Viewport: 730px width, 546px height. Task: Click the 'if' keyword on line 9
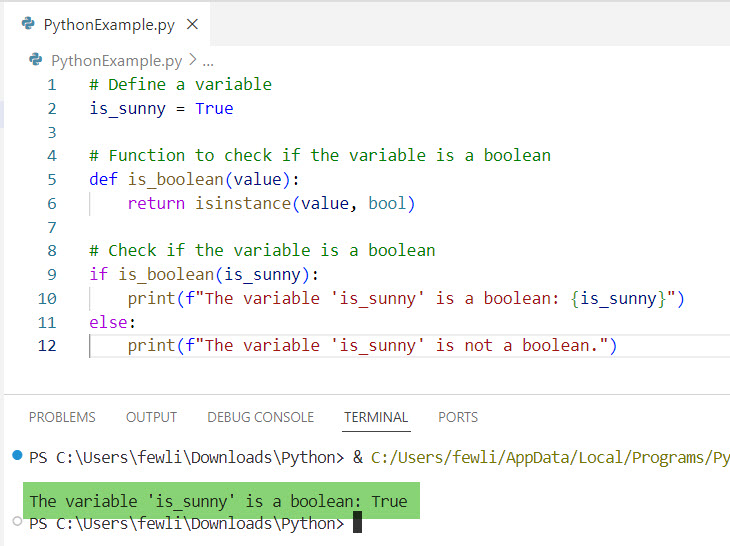coord(98,274)
